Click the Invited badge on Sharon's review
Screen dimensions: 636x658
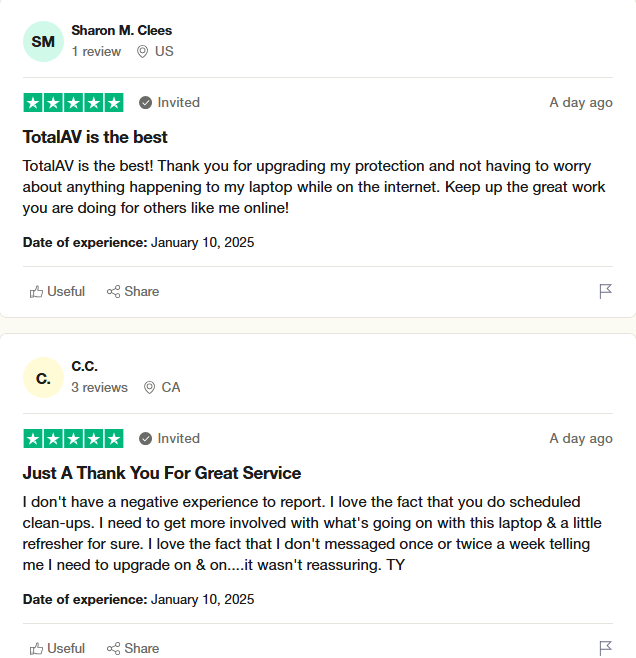tap(170, 102)
